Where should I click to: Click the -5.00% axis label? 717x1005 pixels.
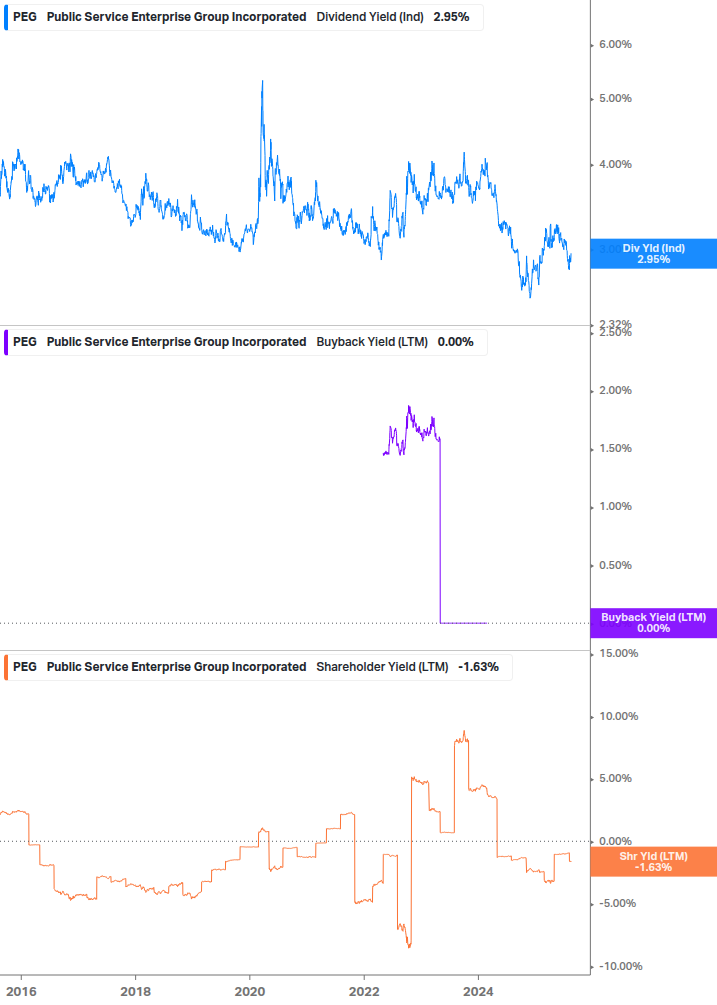pyautogui.click(x=617, y=904)
